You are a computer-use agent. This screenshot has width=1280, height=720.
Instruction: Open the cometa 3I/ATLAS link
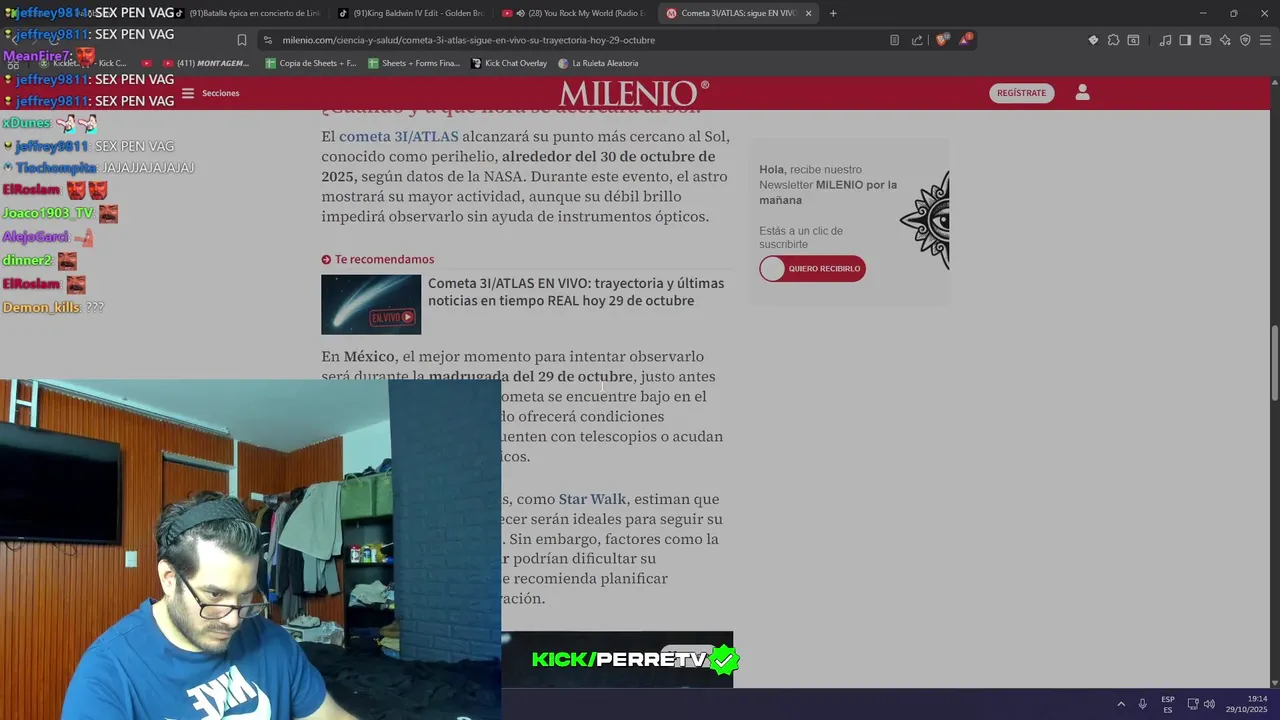click(398, 137)
